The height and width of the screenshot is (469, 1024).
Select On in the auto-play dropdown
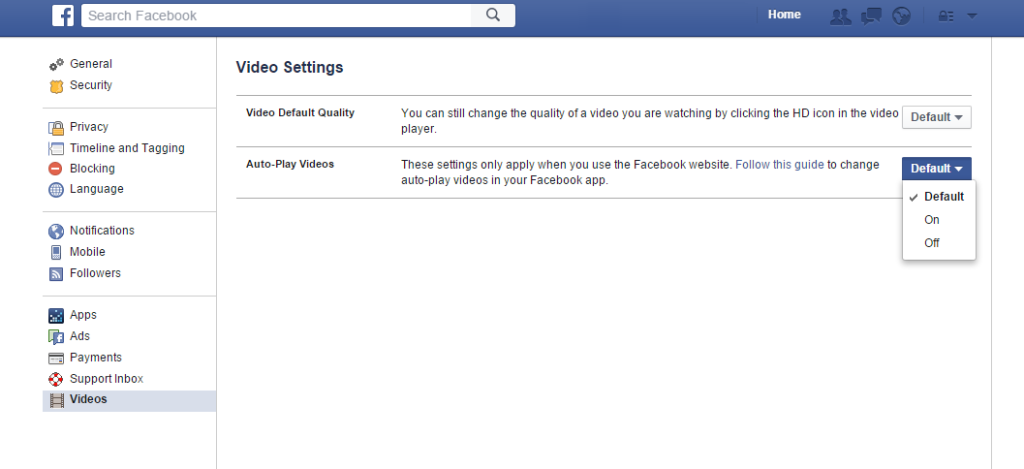click(932, 220)
